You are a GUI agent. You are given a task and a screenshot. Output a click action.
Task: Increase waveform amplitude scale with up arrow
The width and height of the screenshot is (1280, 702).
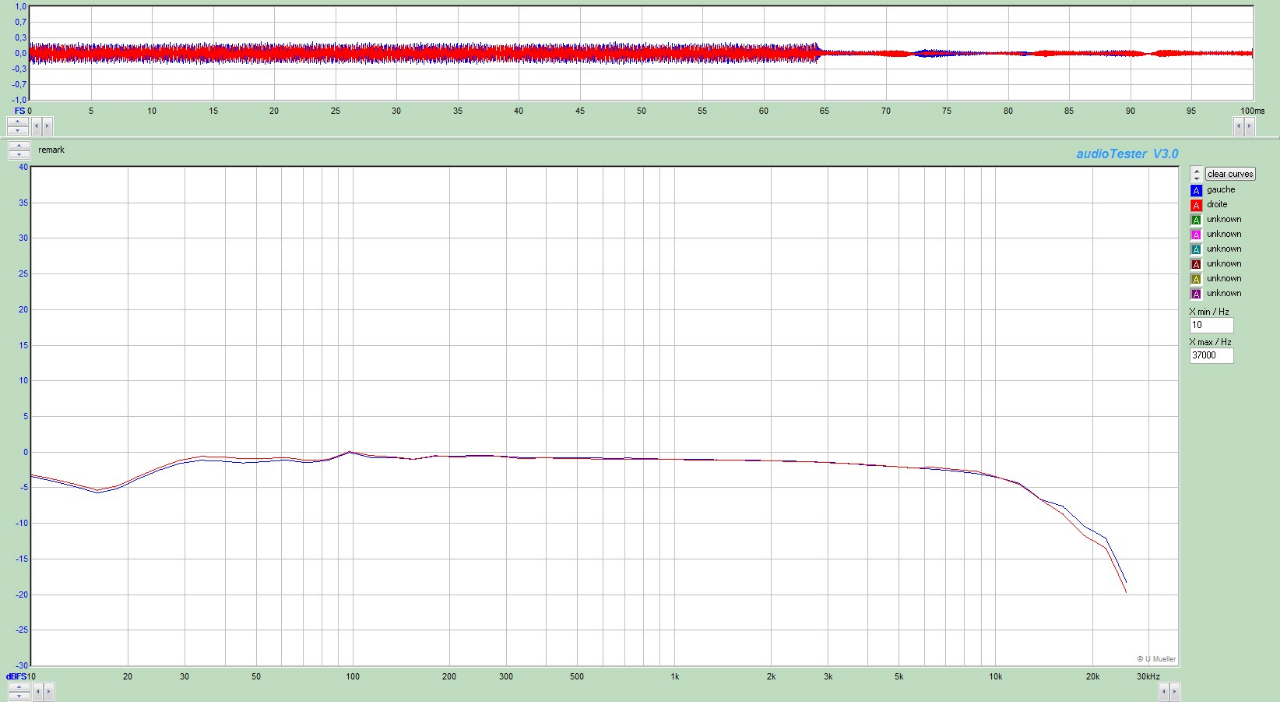(18, 121)
